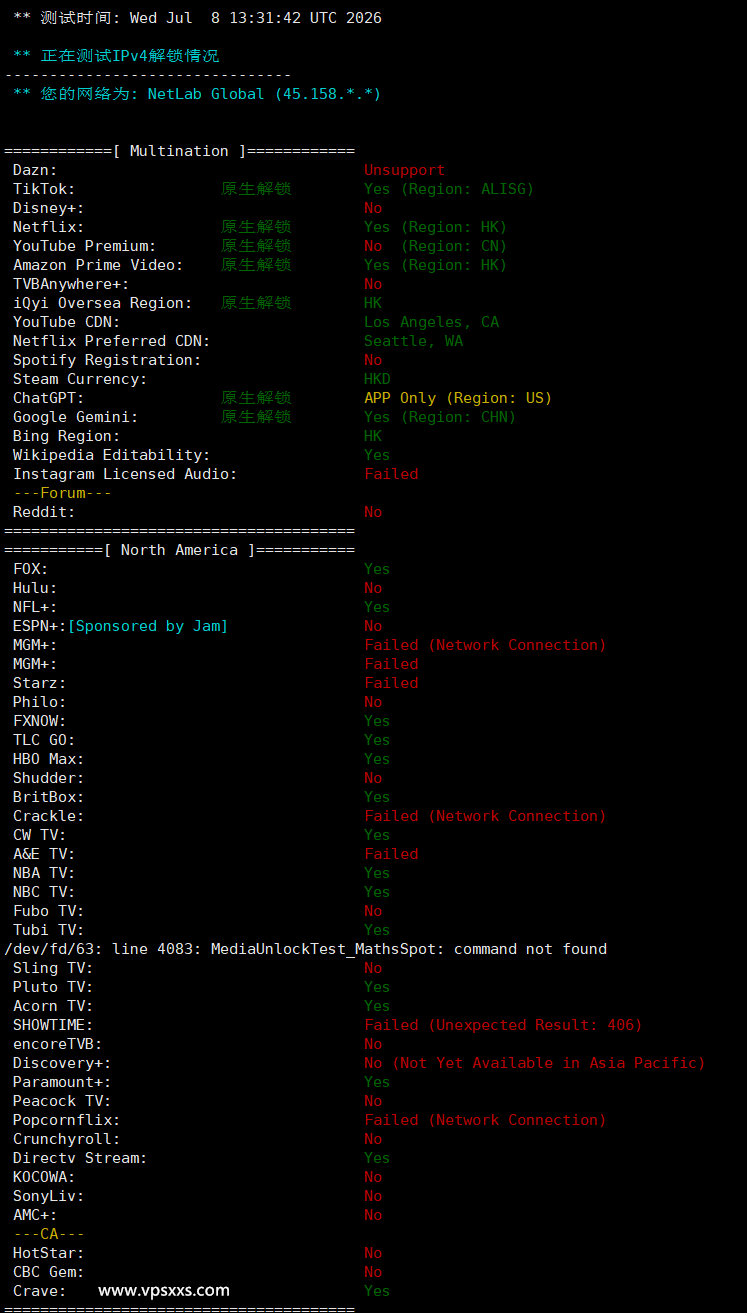The image size is (747, 1313).
Task: Click the CA subsection label
Action: tap(49, 1234)
